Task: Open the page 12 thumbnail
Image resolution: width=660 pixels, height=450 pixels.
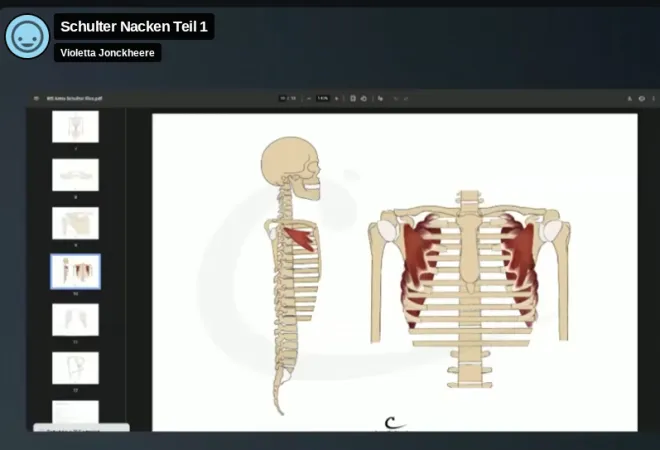Action: coord(75,367)
